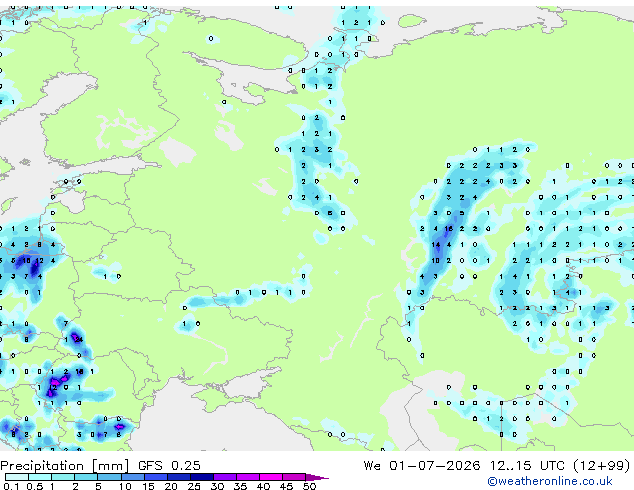The width and height of the screenshot is (634, 490).
Task: Select the 1–2 mm legend color segment
Action: (x=63, y=477)
